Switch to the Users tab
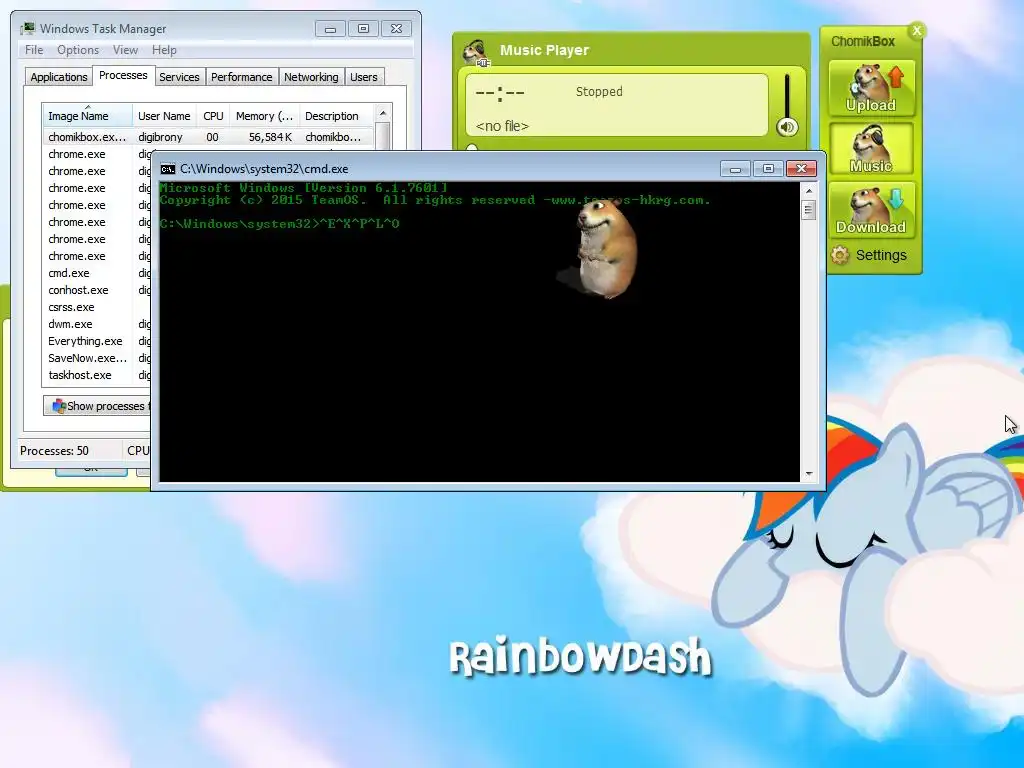 [364, 77]
